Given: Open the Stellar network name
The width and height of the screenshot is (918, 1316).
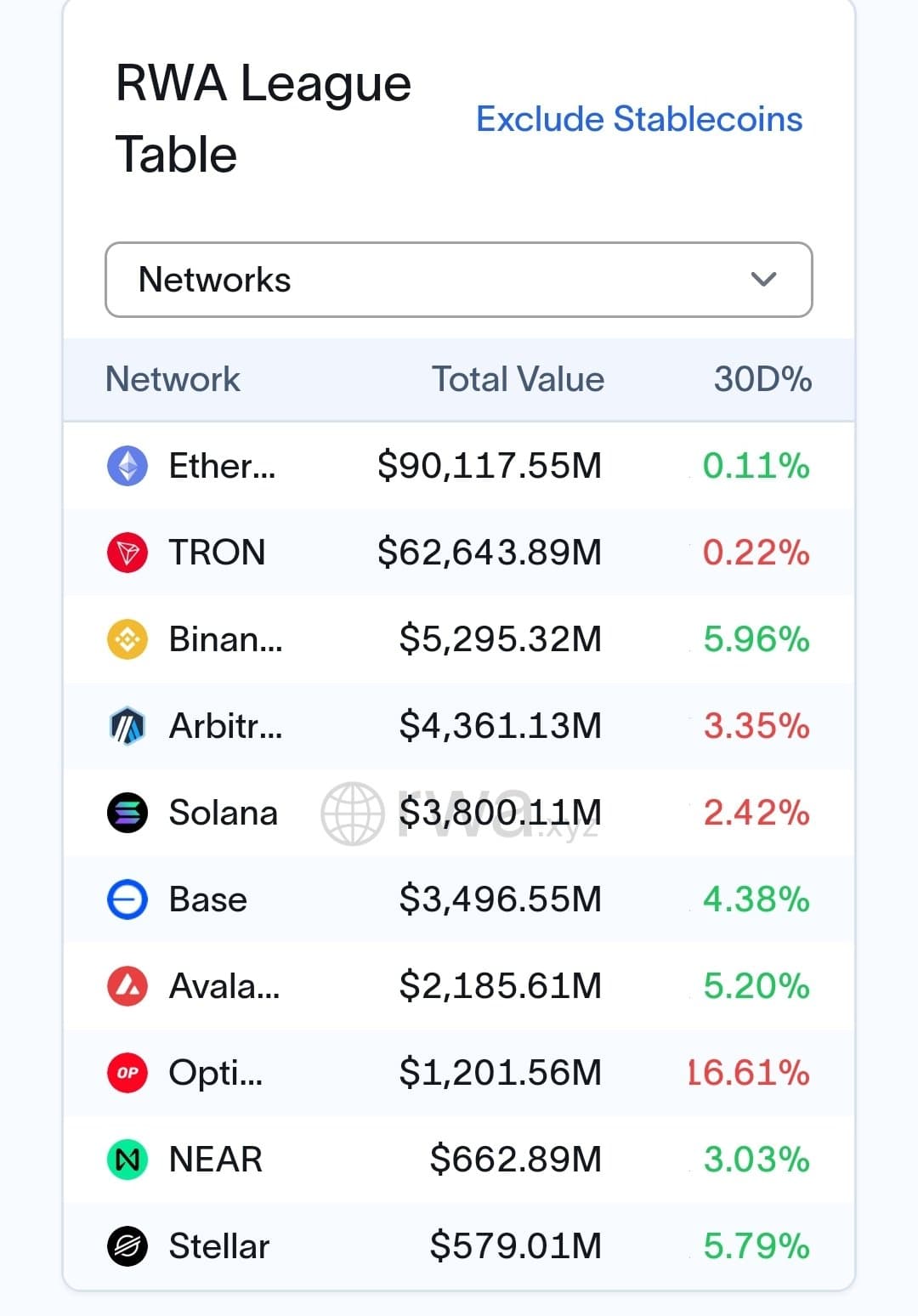Looking at the screenshot, I should pyautogui.click(x=218, y=1246).
